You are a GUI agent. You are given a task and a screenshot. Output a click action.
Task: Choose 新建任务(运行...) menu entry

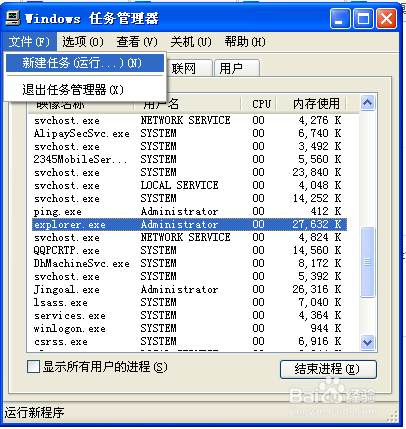[85, 63]
